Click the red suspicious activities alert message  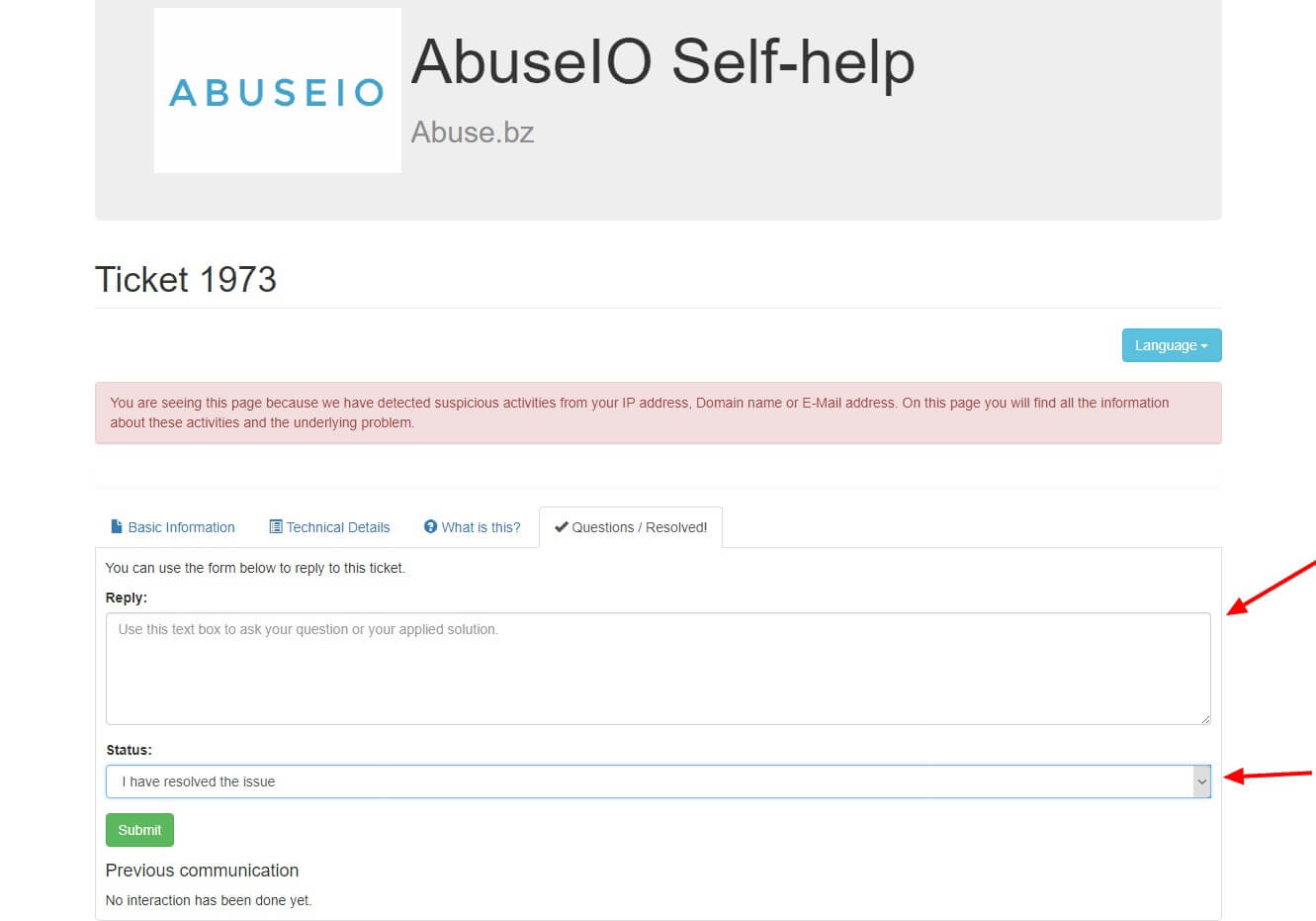click(x=639, y=413)
